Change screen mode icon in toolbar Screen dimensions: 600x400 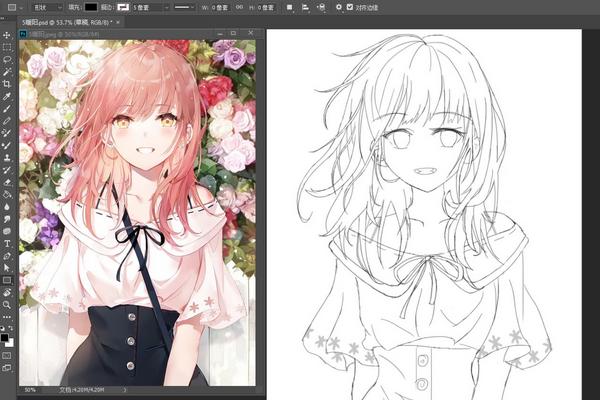point(7,368)
